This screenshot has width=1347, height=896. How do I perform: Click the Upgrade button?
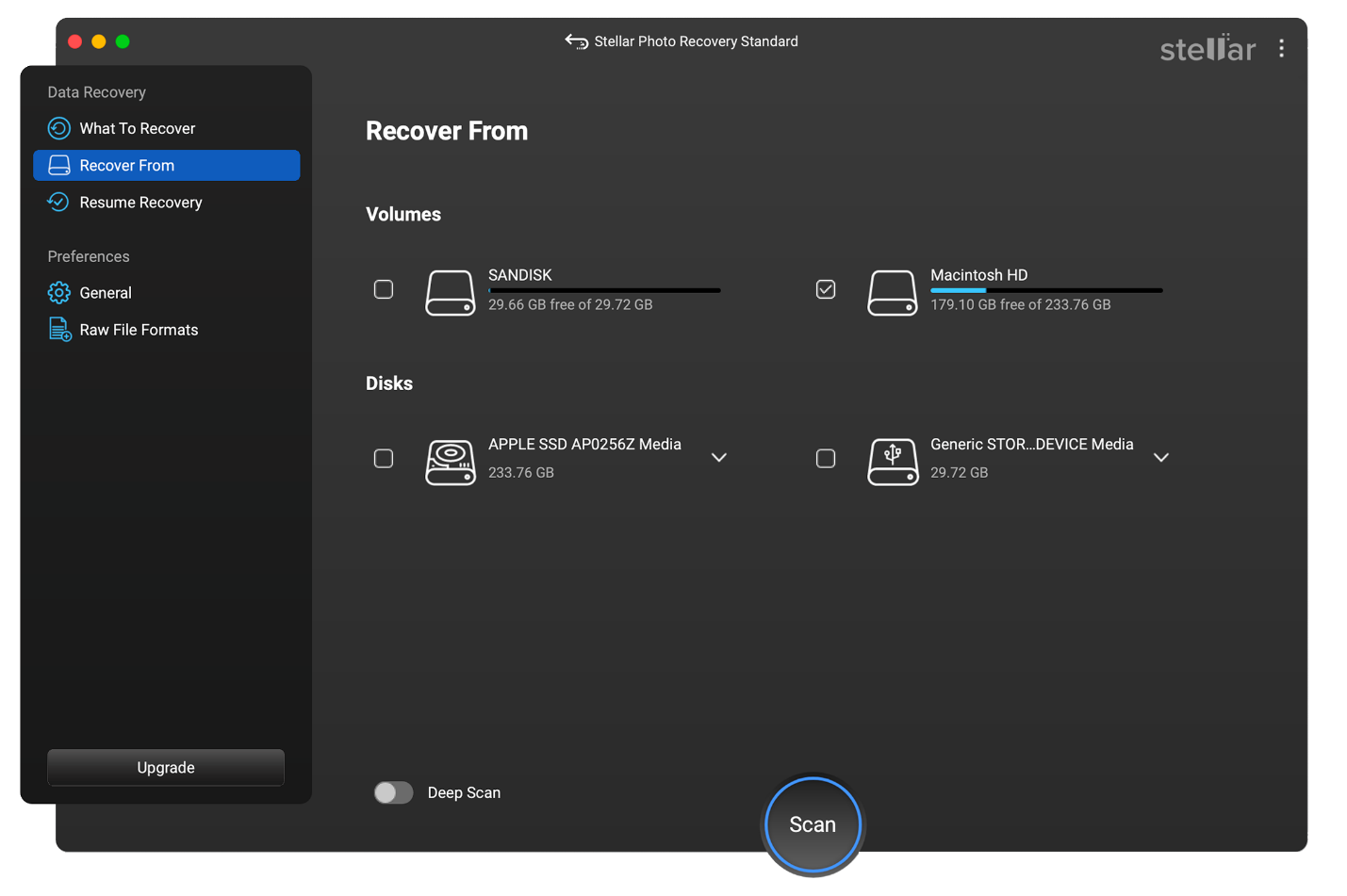[x=166, y=768]
